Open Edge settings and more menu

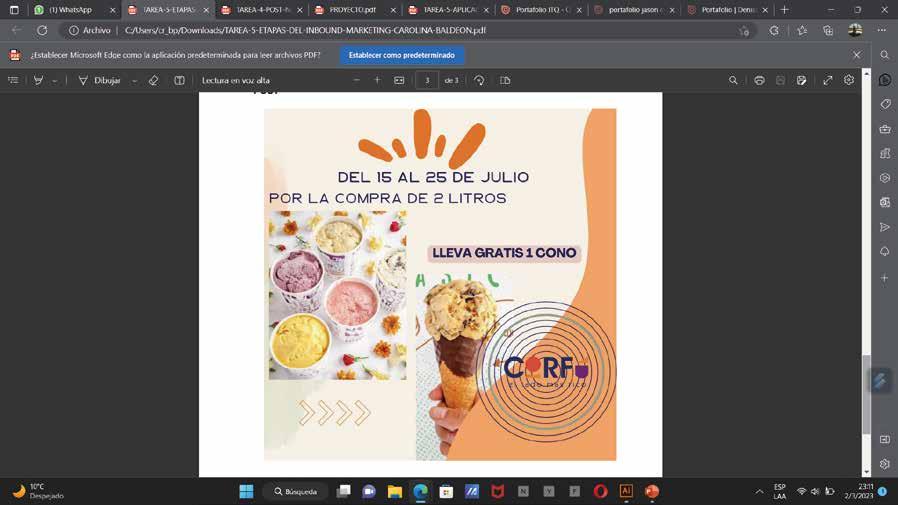[881, 30]
